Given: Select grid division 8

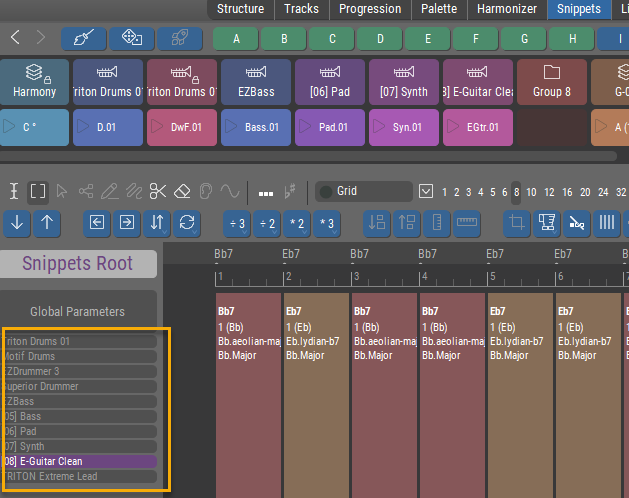Looking at the screenshot, I should (x=516, y=192).
